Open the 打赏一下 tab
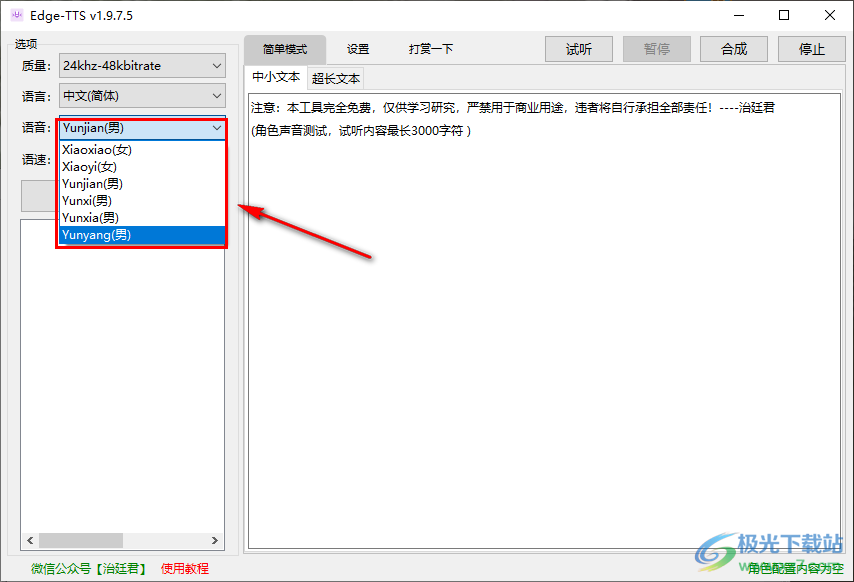Image resolution: width=854 pixels, height=582 pixels. 430,50
